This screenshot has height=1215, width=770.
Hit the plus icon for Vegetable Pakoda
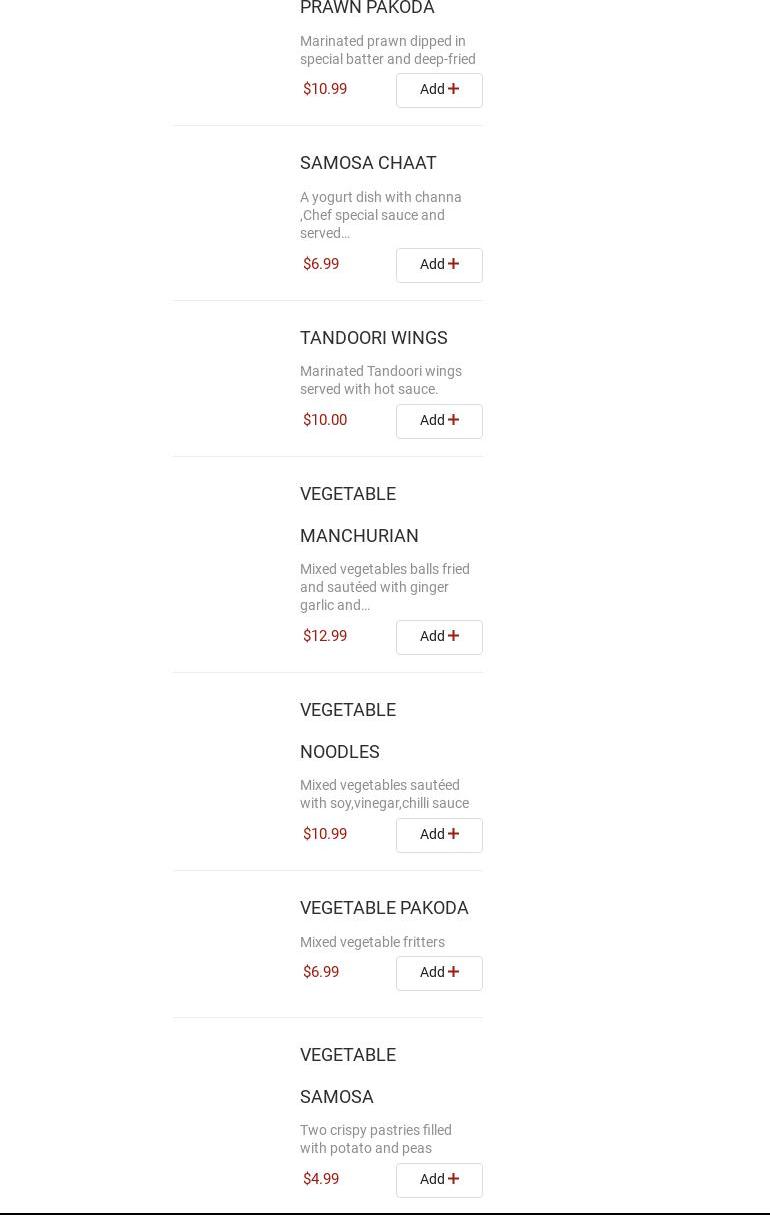pyautogui.click(x=454, y=972)
